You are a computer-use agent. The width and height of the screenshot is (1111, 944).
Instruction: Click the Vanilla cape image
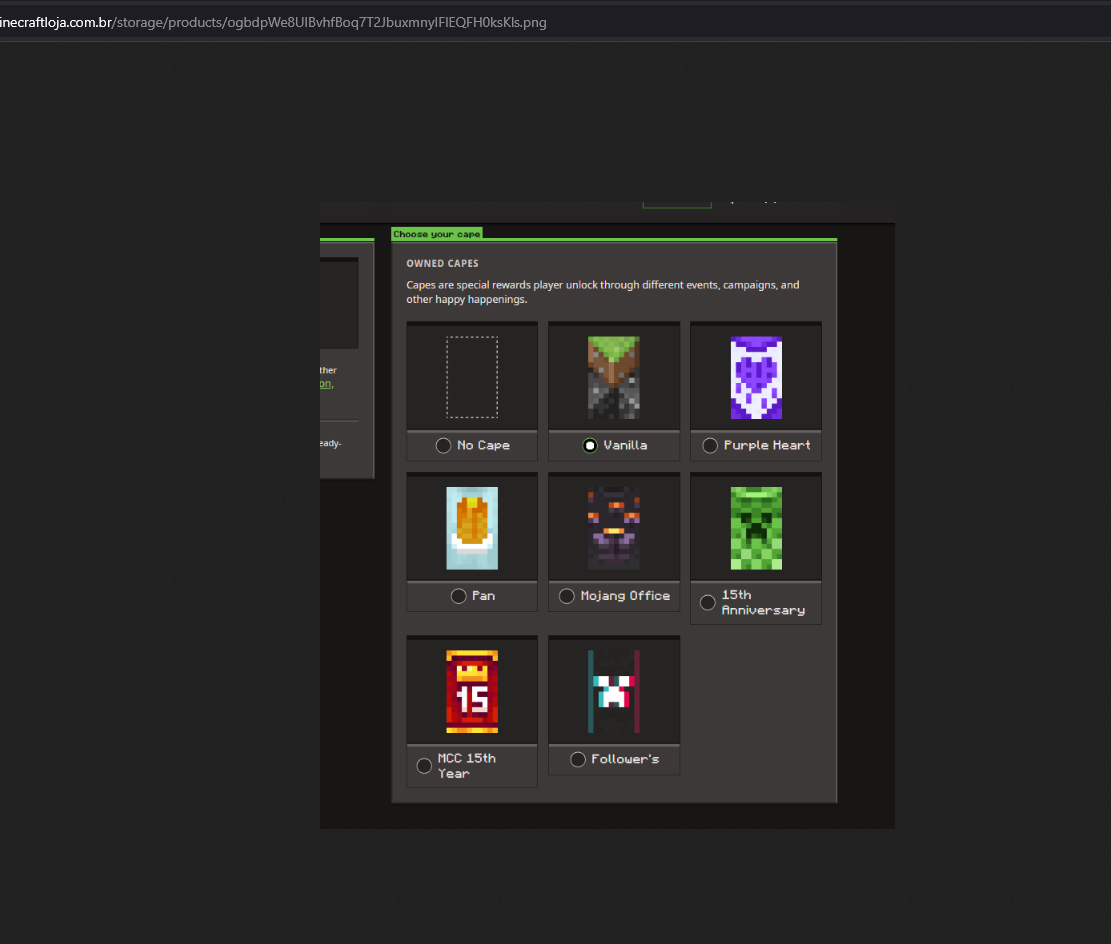[613, 377]
